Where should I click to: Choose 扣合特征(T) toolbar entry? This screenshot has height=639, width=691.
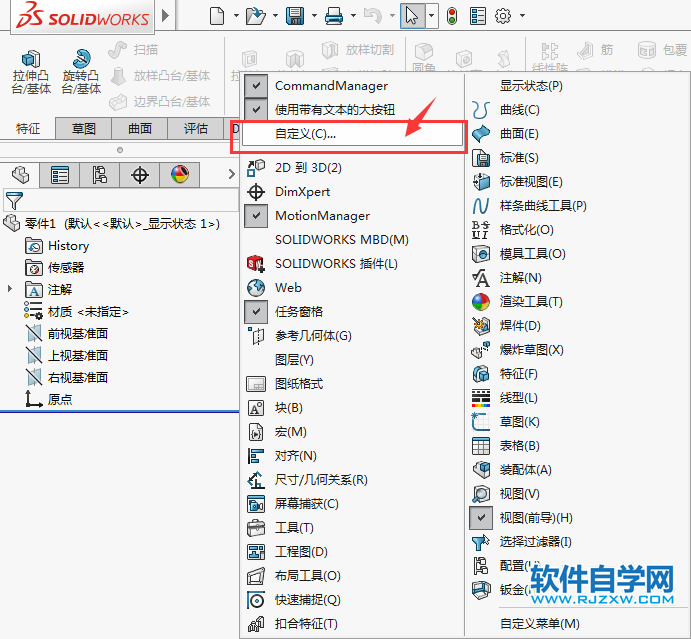point(352,624)
